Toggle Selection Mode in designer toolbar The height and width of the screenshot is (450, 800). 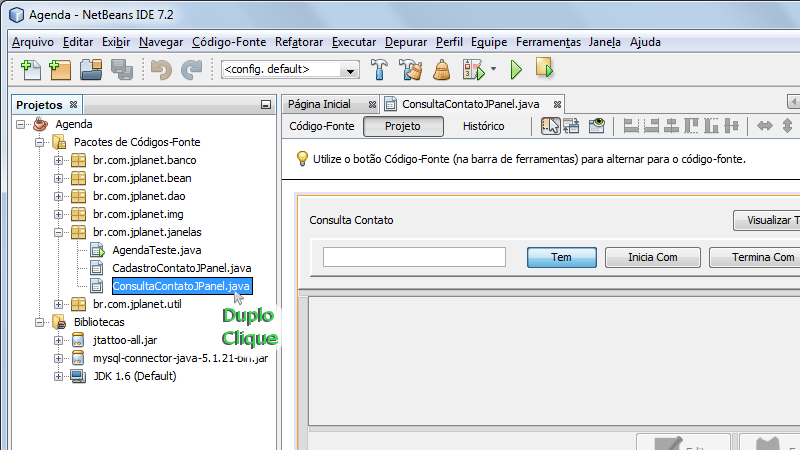[551, 126]
